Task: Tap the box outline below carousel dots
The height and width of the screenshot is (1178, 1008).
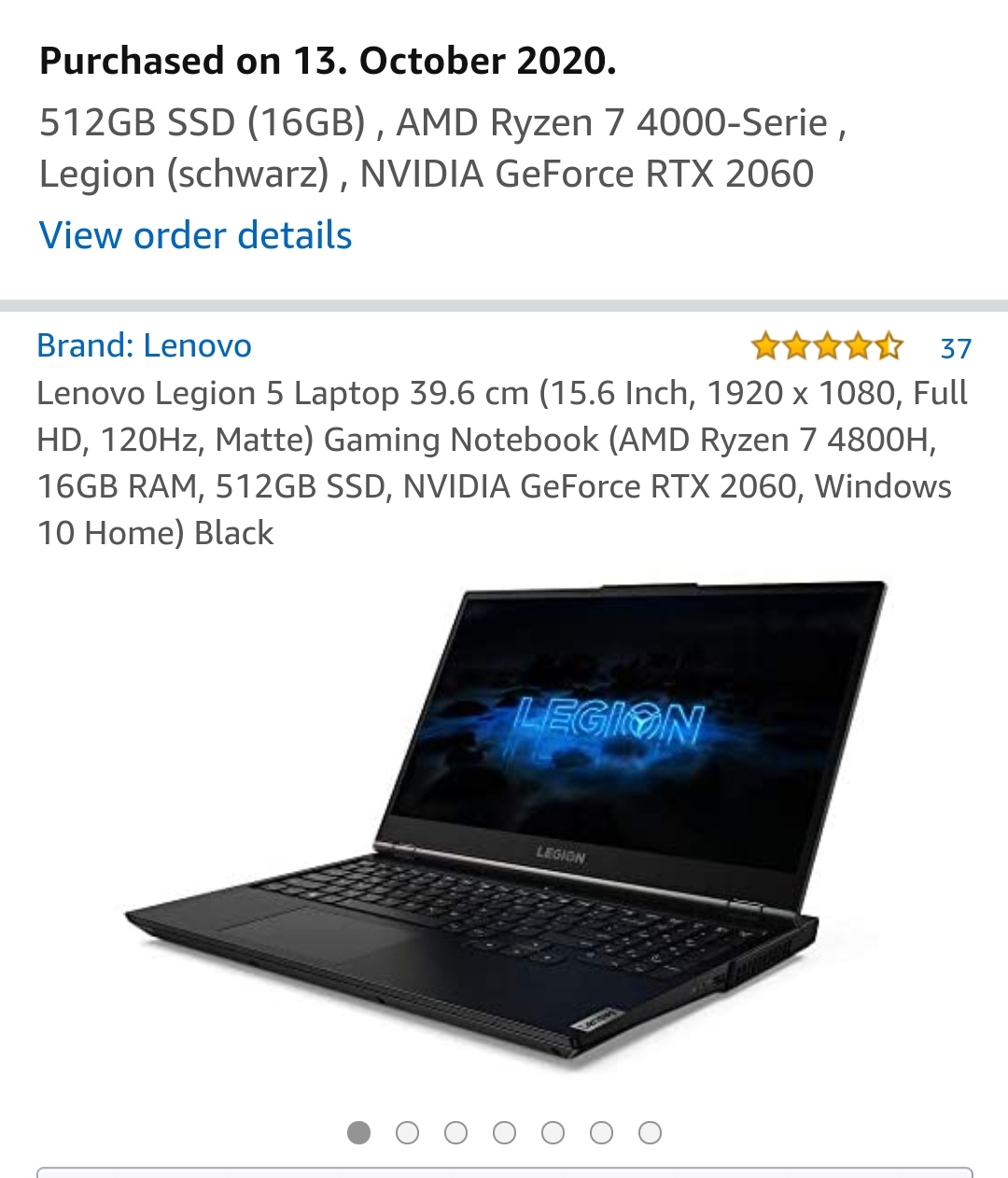Action: pos(504,1171)
